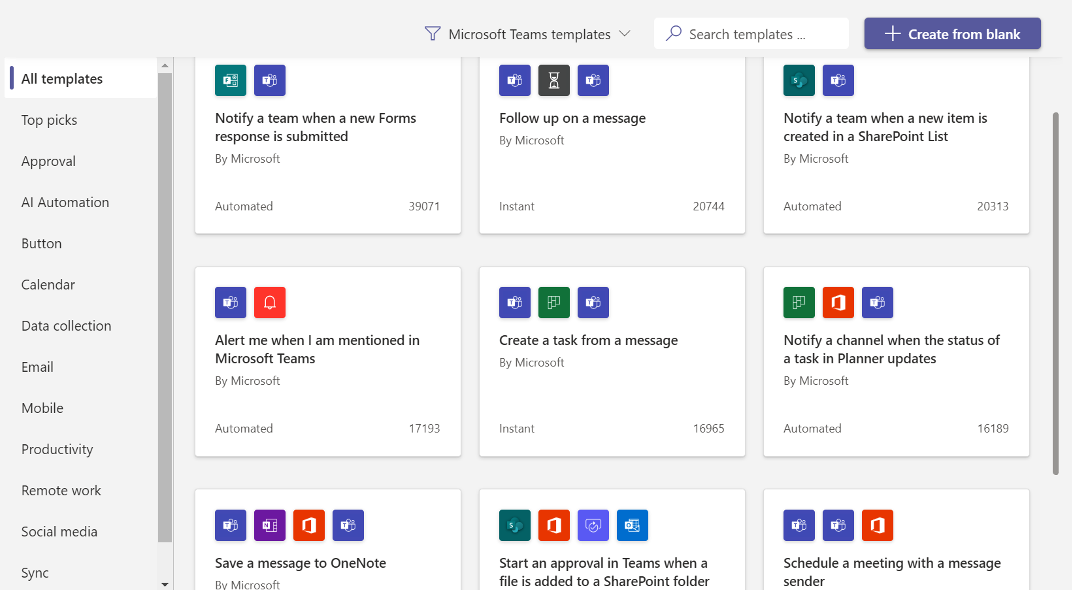
Task: Click the Create from blank button
Action: [952, 34]
